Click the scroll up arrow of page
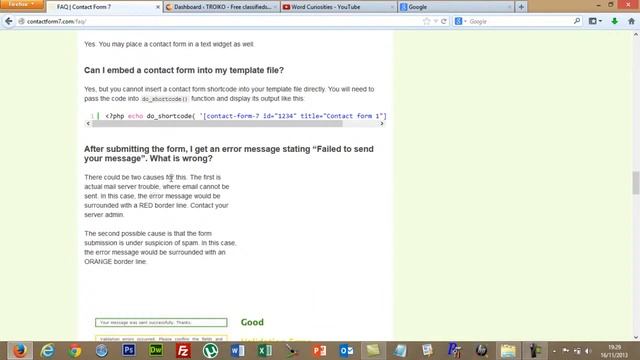The height and width of the screenshot is (360, 640). [x=636, y=35]
